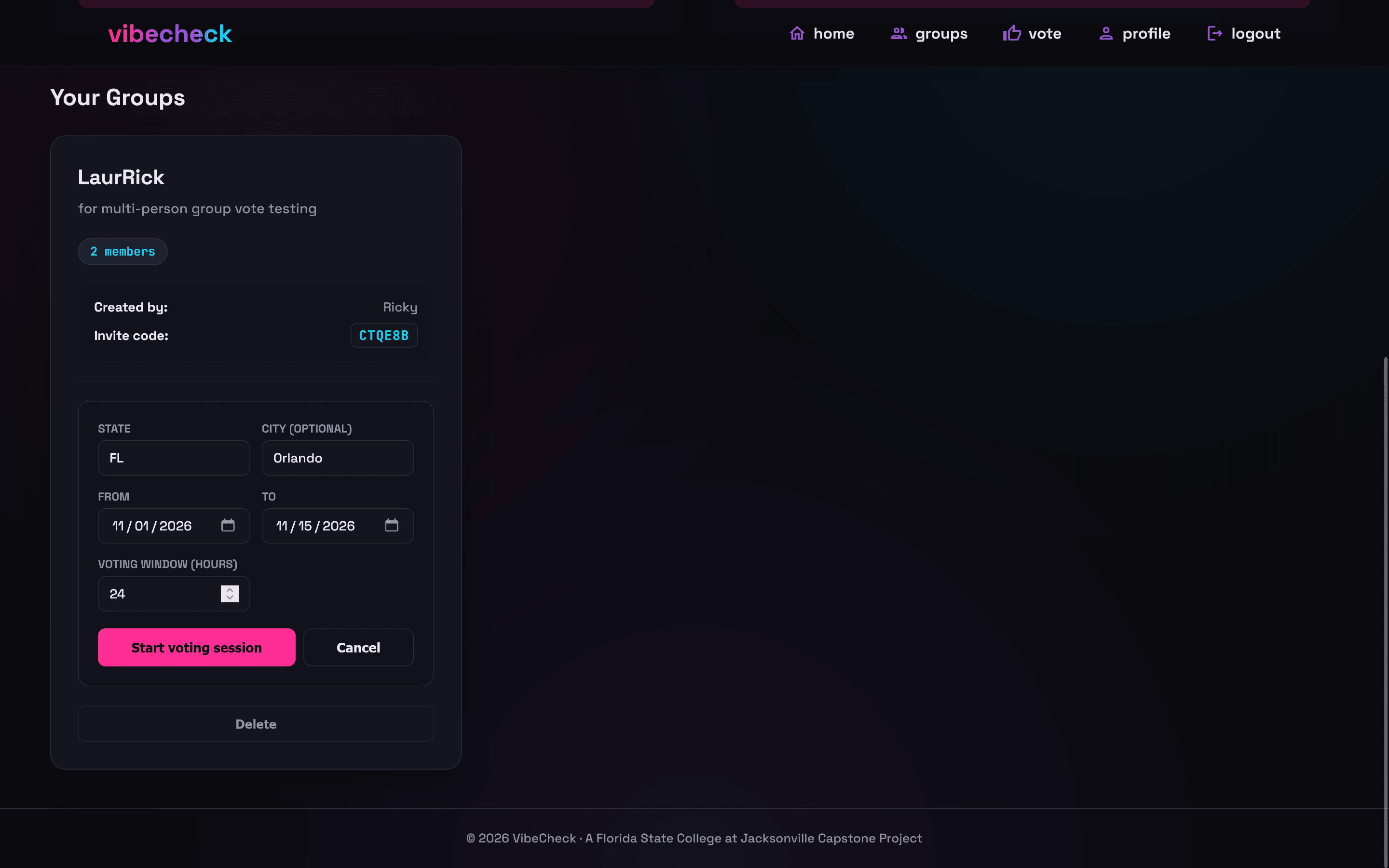Click the profile person icon

[1105, 33]
